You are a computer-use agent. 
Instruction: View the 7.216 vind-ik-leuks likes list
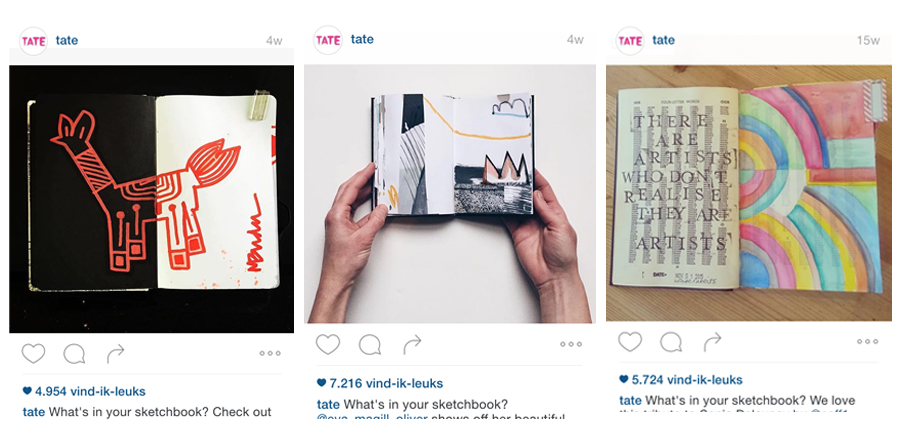point(380,383)
